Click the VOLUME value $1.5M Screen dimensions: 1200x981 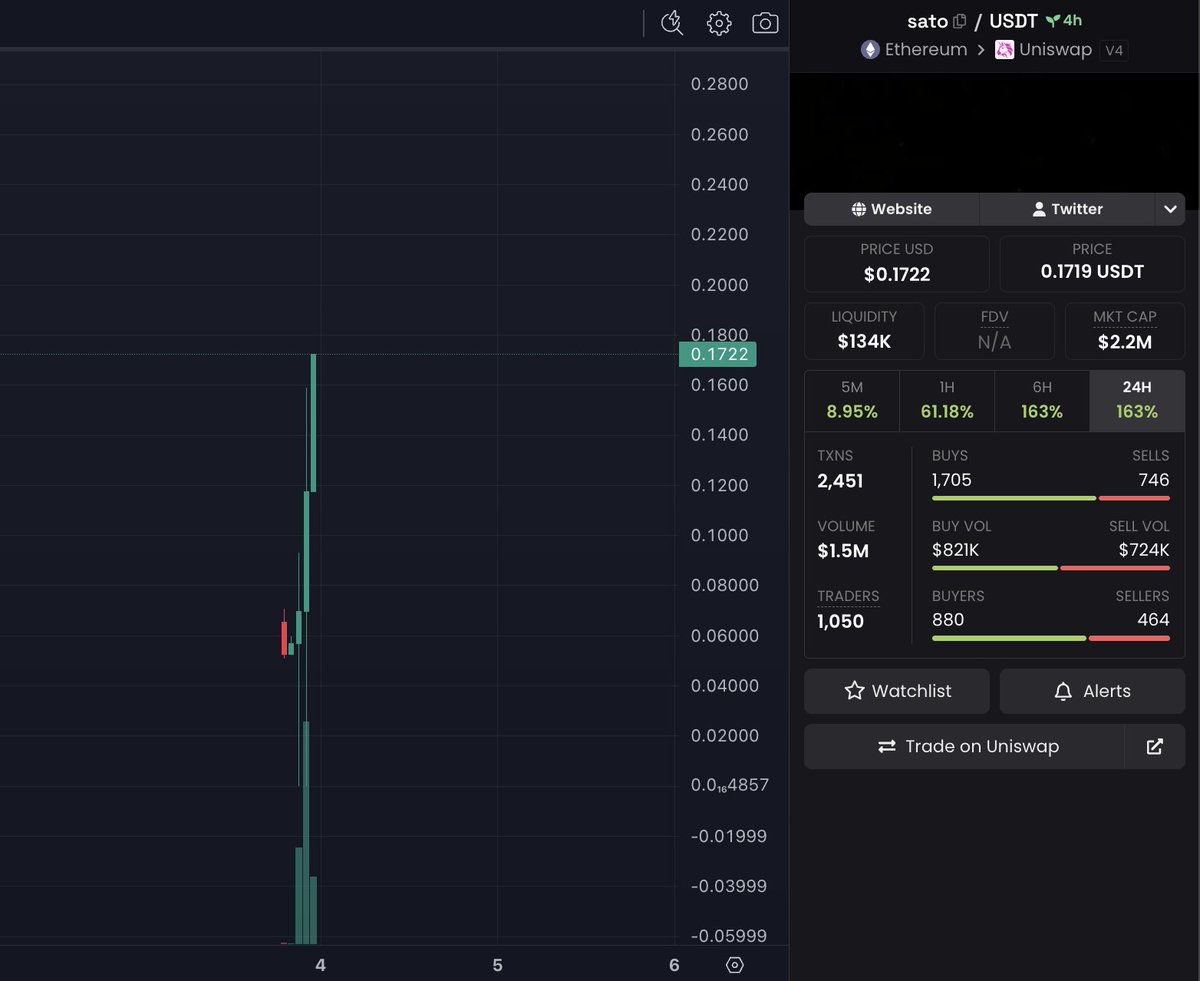(x=843, y=551)
